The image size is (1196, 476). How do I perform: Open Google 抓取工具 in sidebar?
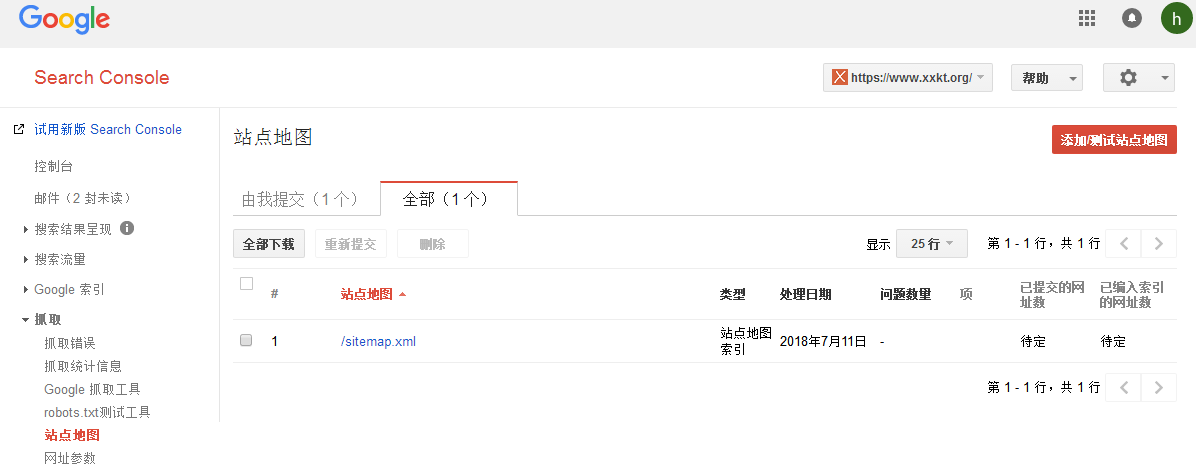pos(92,389)
